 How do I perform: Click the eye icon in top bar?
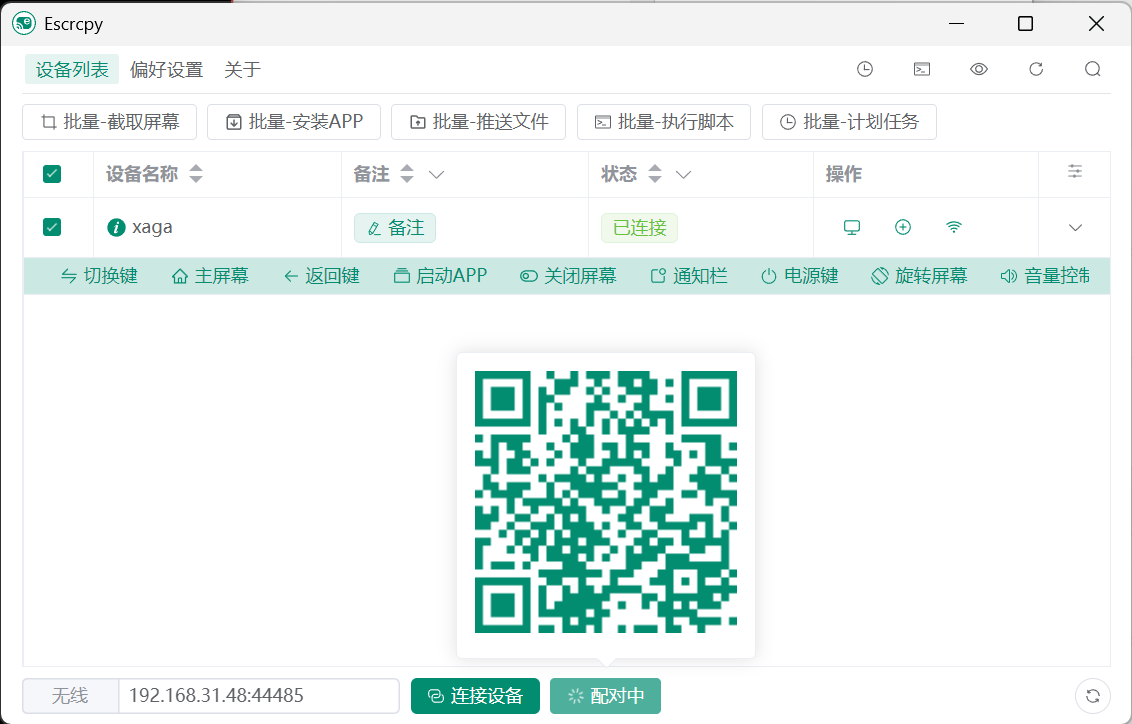979,69
